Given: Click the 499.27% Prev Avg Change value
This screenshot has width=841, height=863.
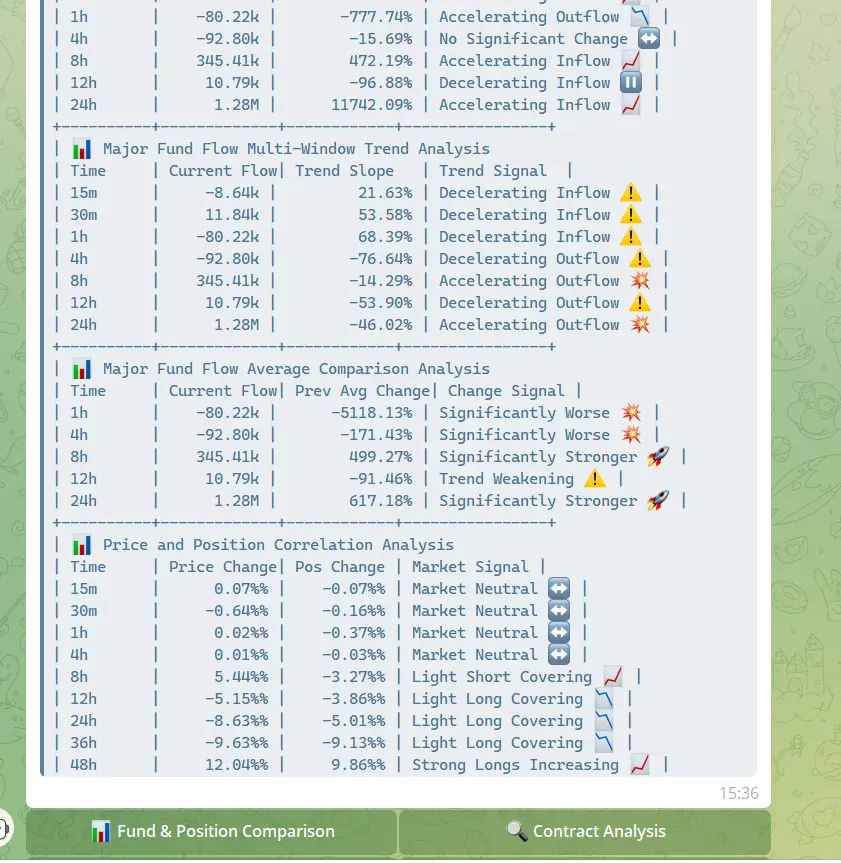Looking at the screenshot, I should coord(380,457).
